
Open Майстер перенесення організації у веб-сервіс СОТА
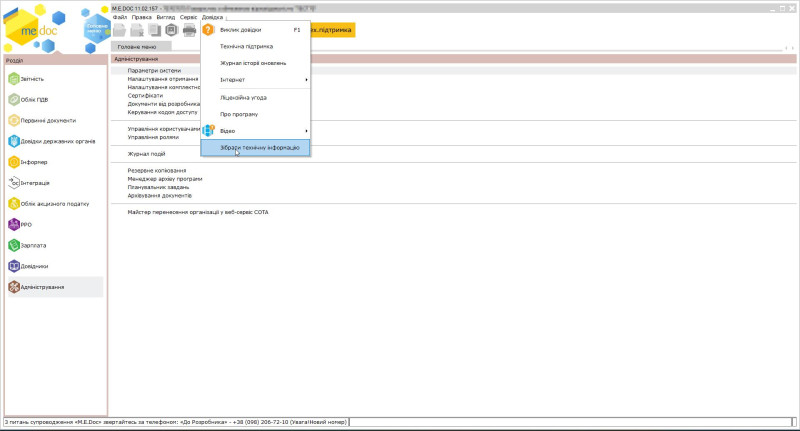(198, 212)
